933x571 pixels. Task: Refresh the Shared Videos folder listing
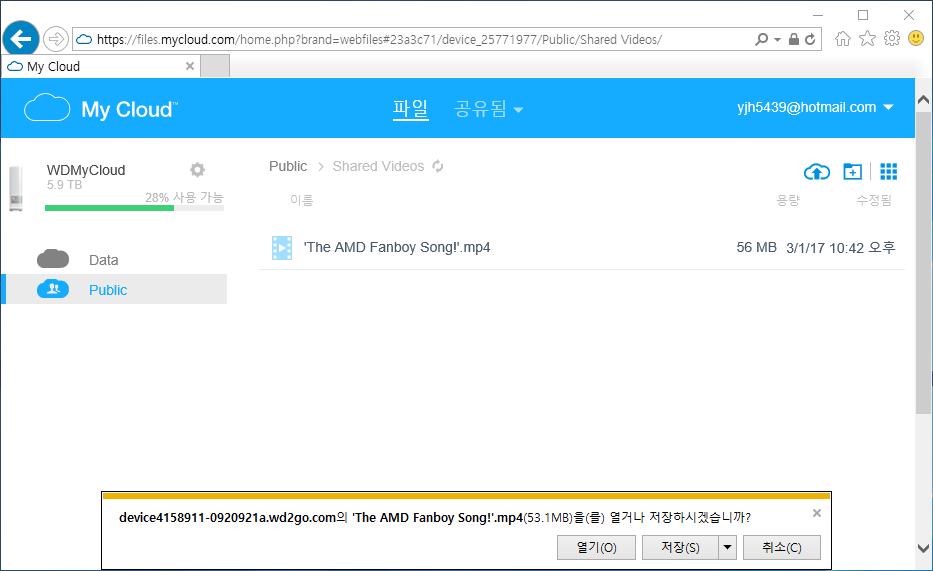438,166
